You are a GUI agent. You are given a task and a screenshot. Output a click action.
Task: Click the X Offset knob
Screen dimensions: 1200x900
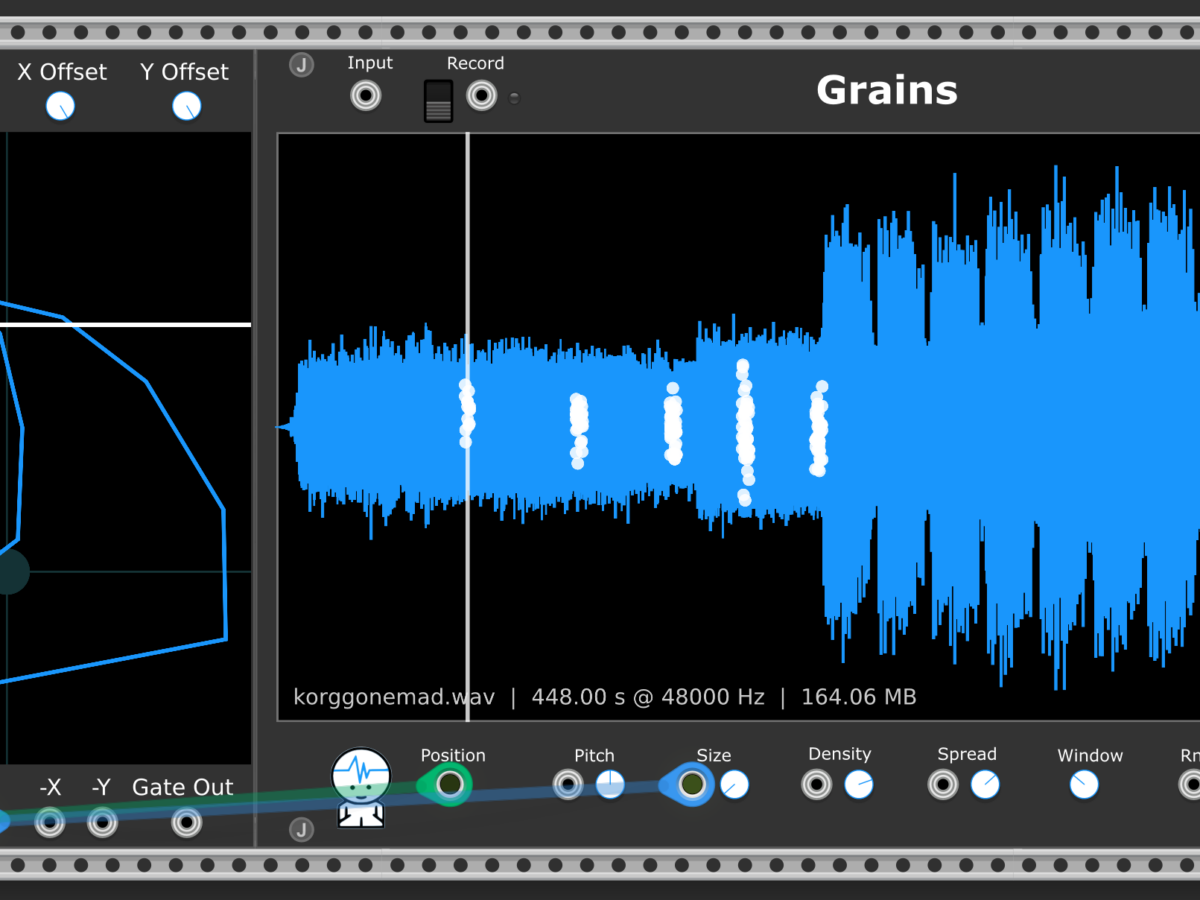tap(61, 106)
